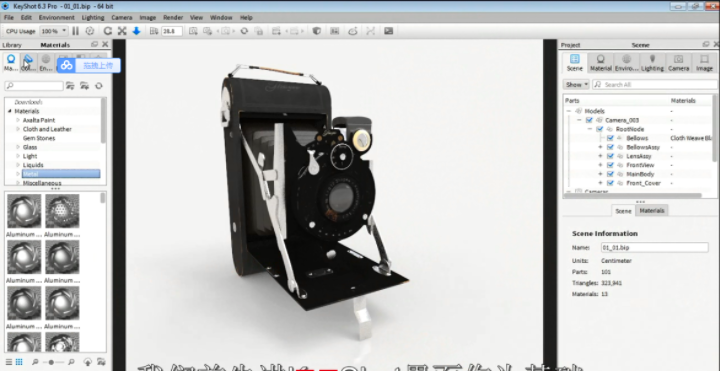Switch library to grid view icon
This screenshot has height=371, width=724.
(x=19, y=362)
